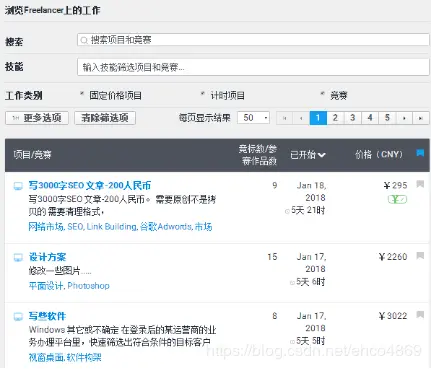Click the monitor icon beside 设计方案
This screenshot has height=369, width=431.
click(18, 257)
